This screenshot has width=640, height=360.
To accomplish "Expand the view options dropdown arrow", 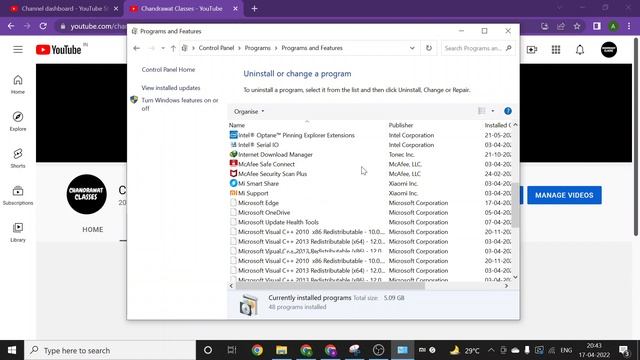I will pos(493,111).
